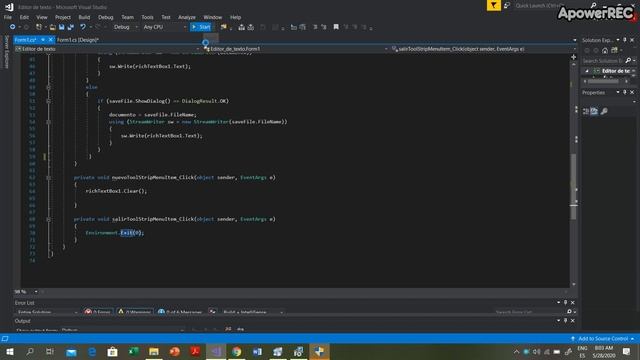Click the Navigate Backward toolbar icon
The width and height of the screenshot is (640, 360).
(x=12, y=27)
